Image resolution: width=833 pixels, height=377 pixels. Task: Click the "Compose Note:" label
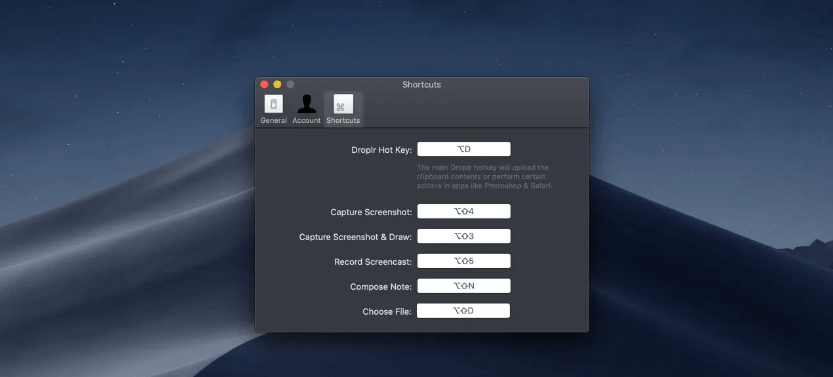[x=381, y=287]
